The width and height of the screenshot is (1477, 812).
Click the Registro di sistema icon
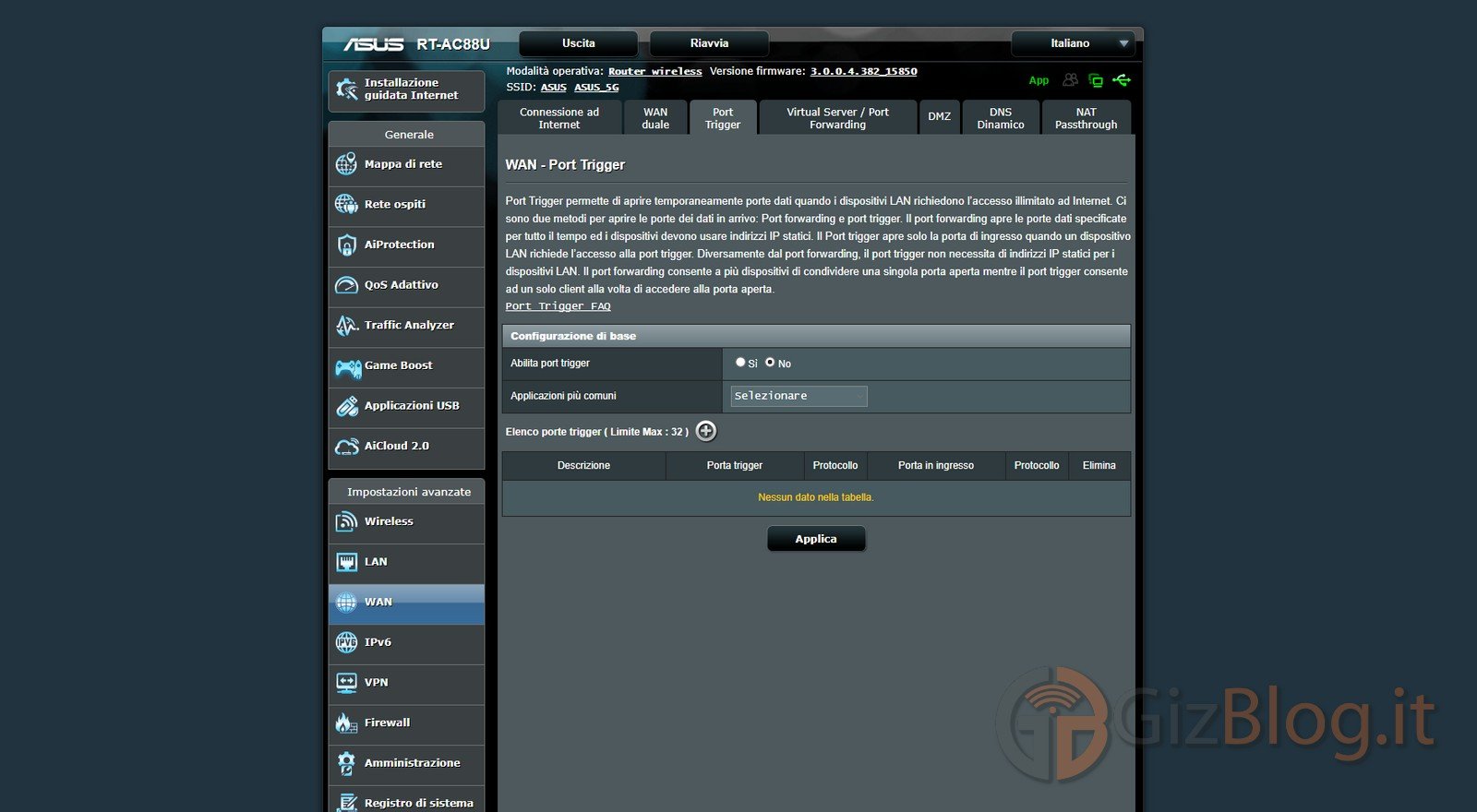click(346, 803)
